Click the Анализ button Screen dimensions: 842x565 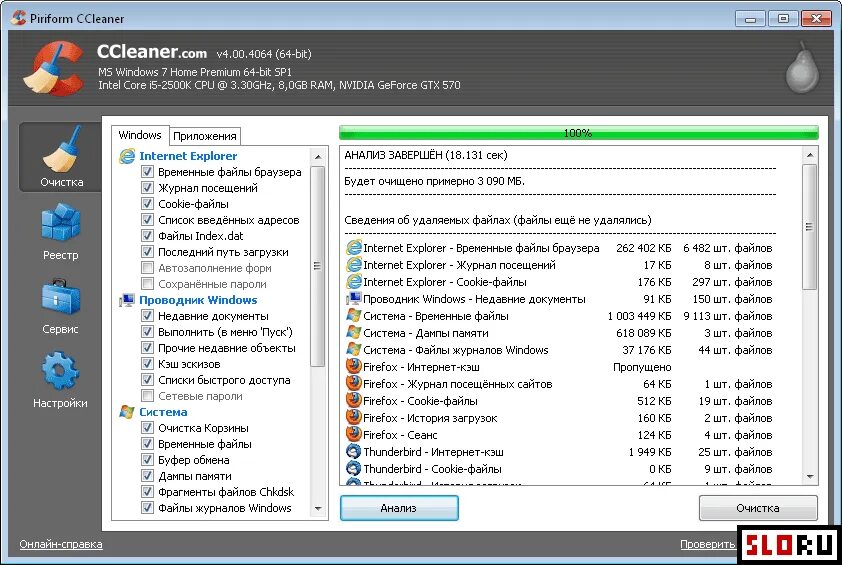tap(399, 508)
